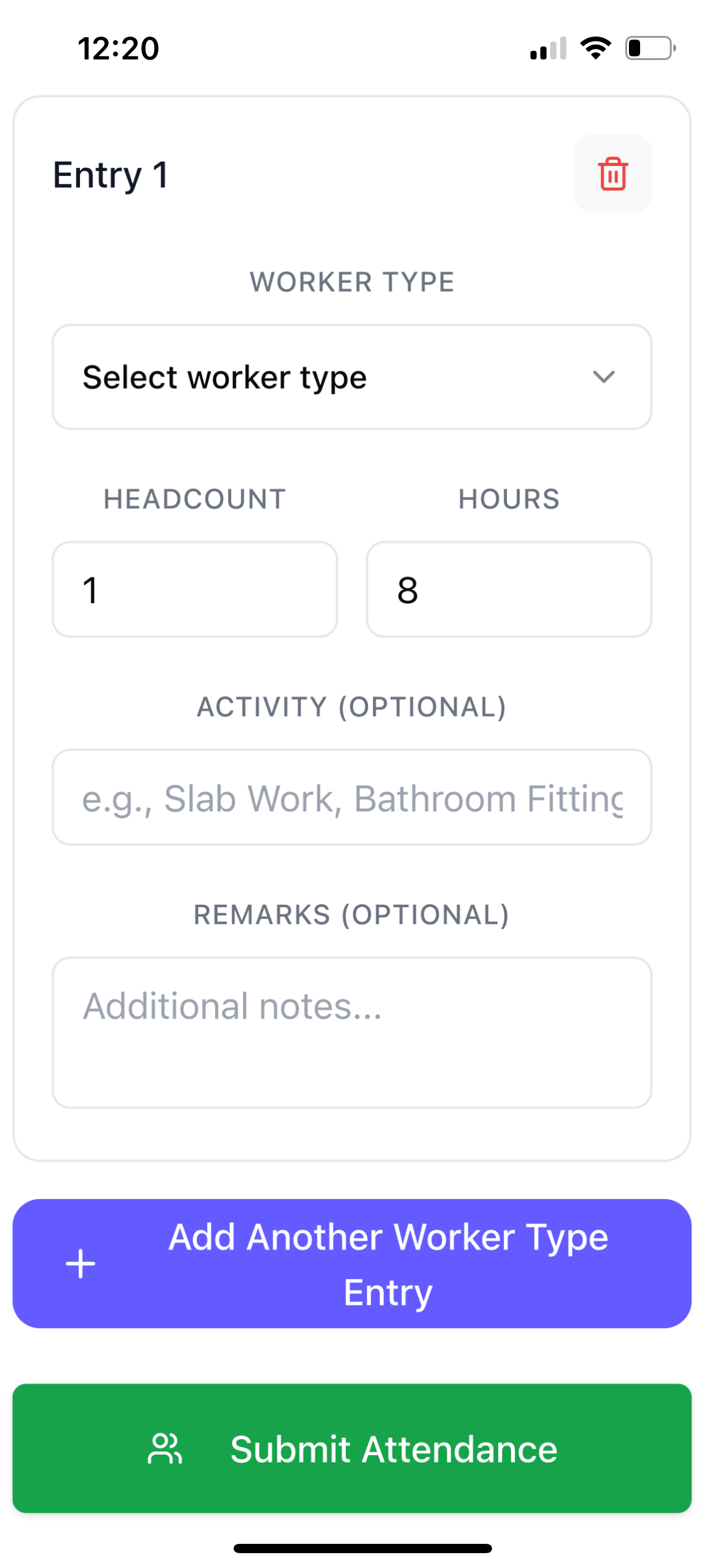Click the HEADCOUNT label
The height and width of the screenshot is (1568, 725).
pyautogui.click(x=195, y=499)
